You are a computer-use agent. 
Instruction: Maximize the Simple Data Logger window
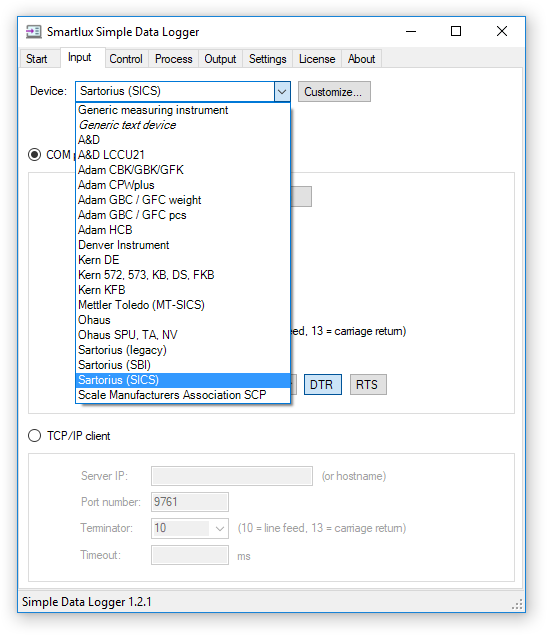tap(456, 32)
